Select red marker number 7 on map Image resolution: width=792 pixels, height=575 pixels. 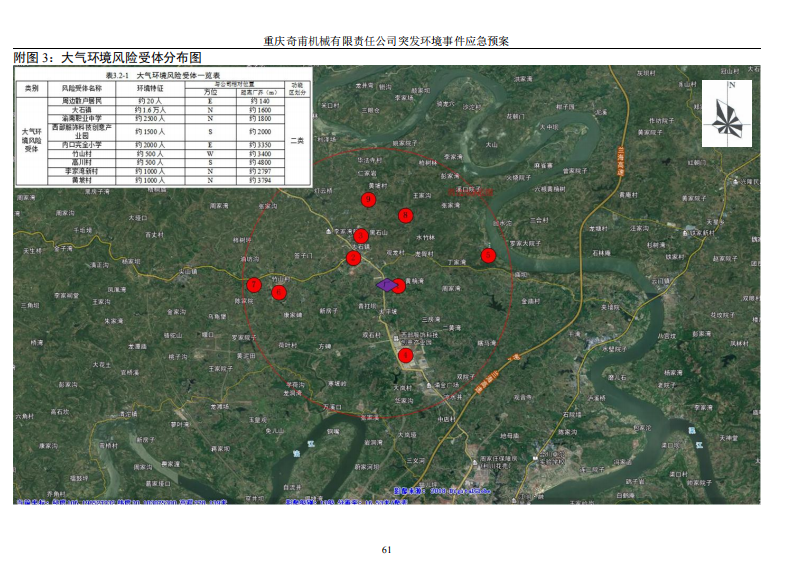[254, 285]
